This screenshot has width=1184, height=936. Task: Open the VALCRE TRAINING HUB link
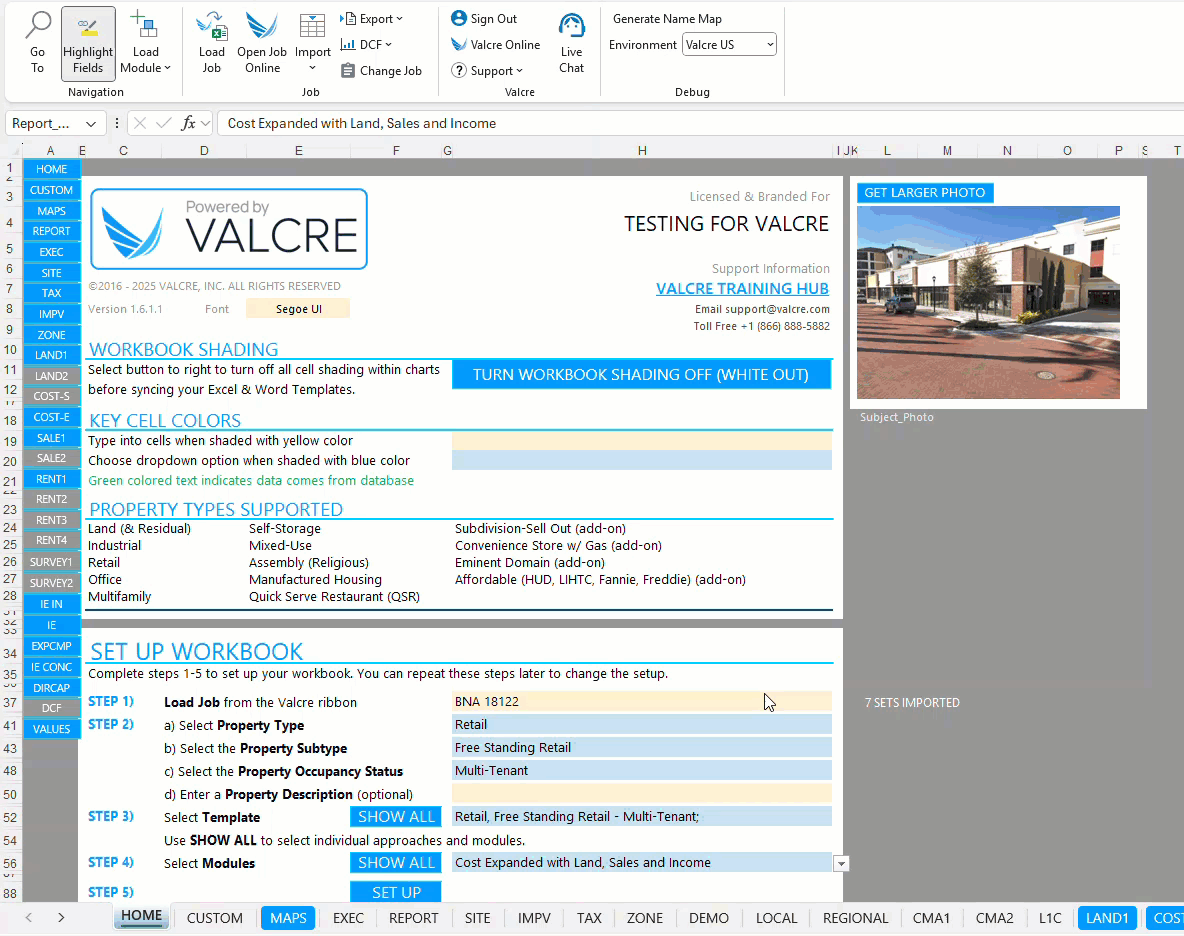742,288
